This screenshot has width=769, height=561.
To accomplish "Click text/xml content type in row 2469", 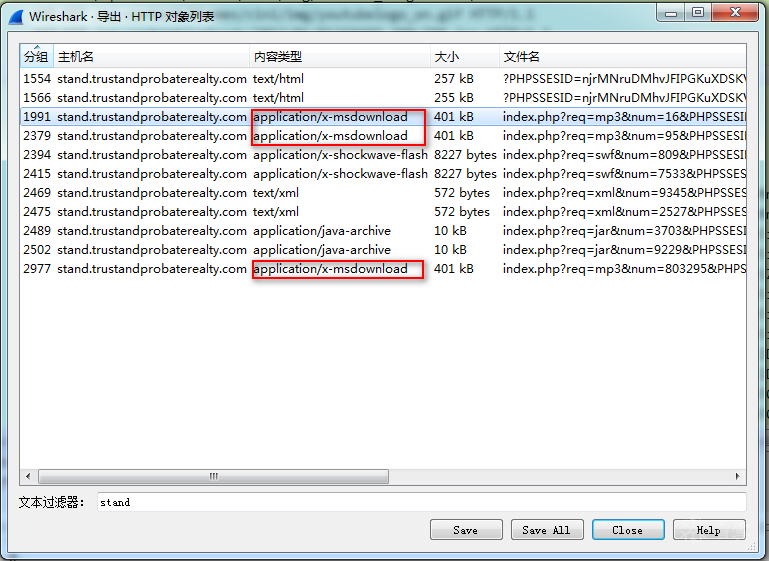I will click(x=276, y=193).
